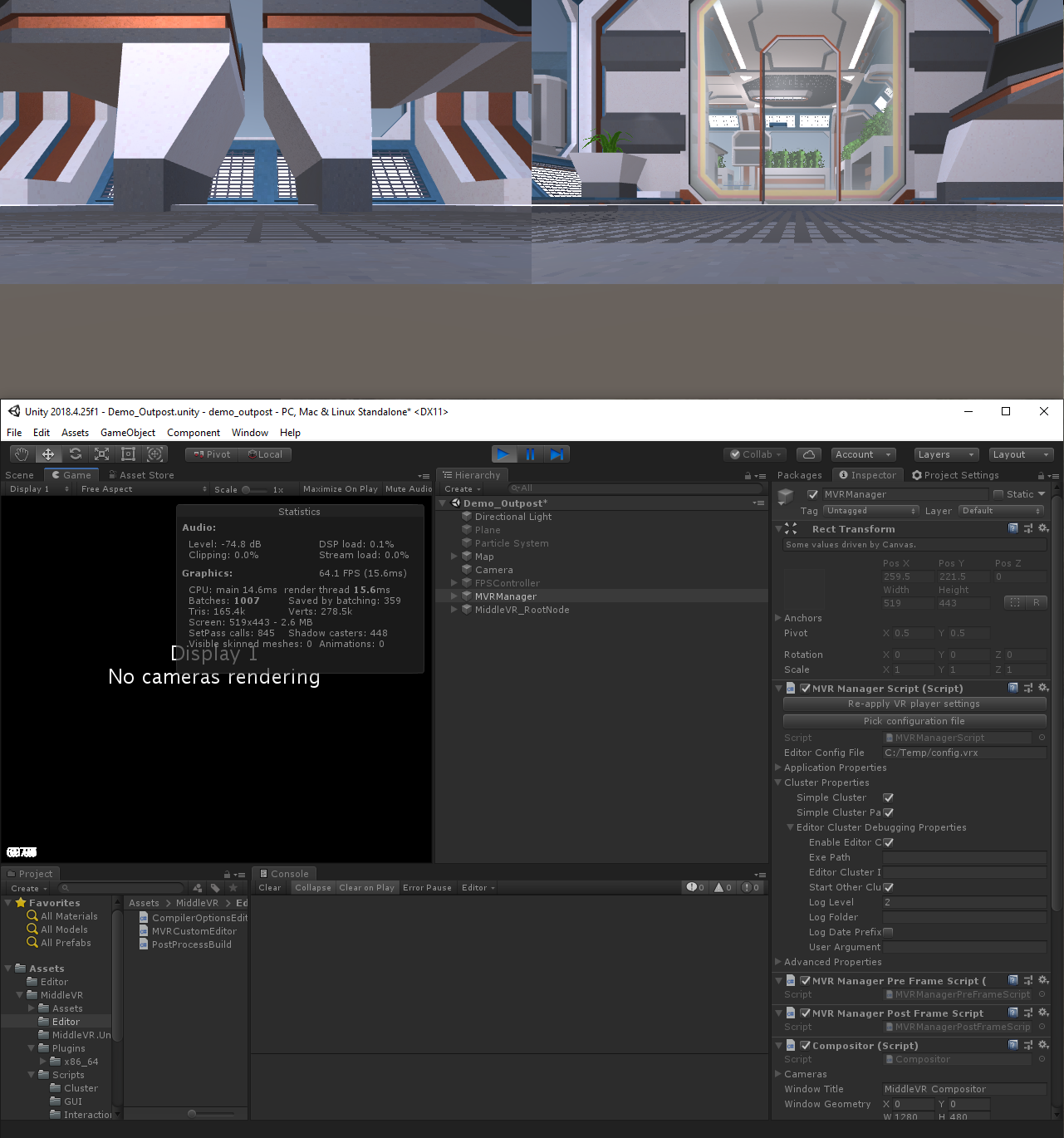
Task: Select the Hand tool in toolbar
Action: click(22, 454)
